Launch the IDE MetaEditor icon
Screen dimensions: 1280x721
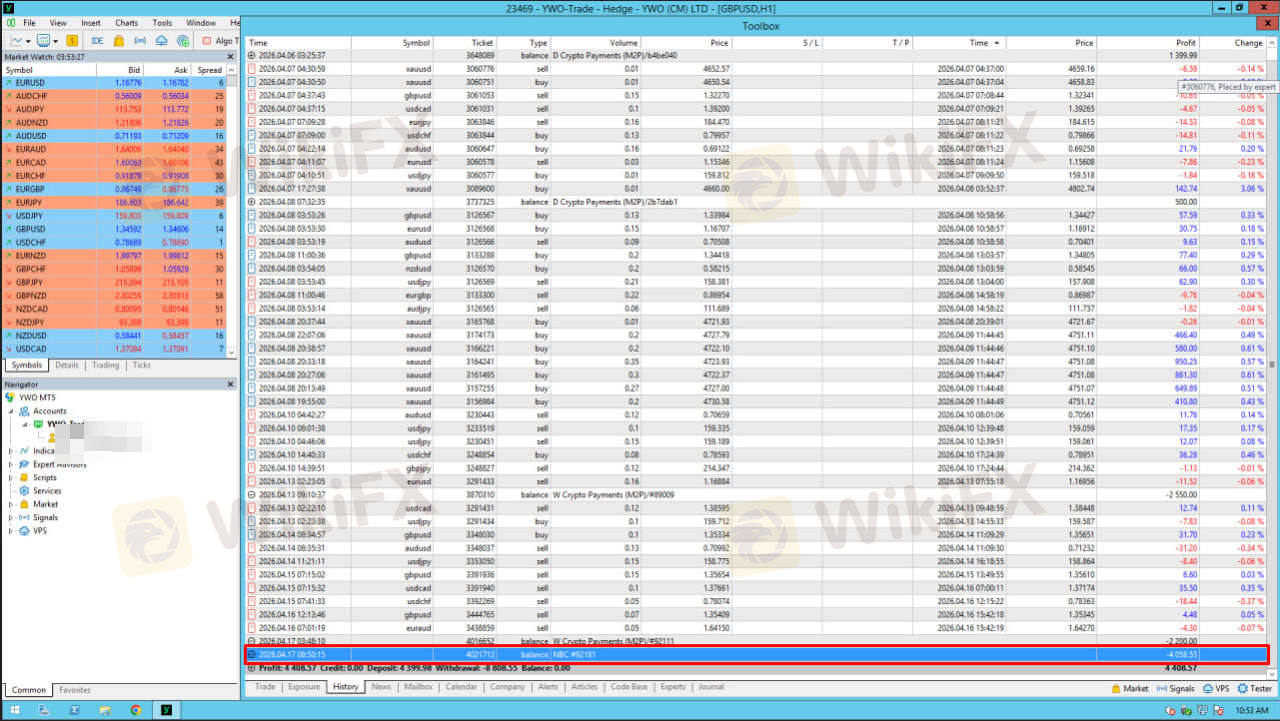[x=97, y=41]
